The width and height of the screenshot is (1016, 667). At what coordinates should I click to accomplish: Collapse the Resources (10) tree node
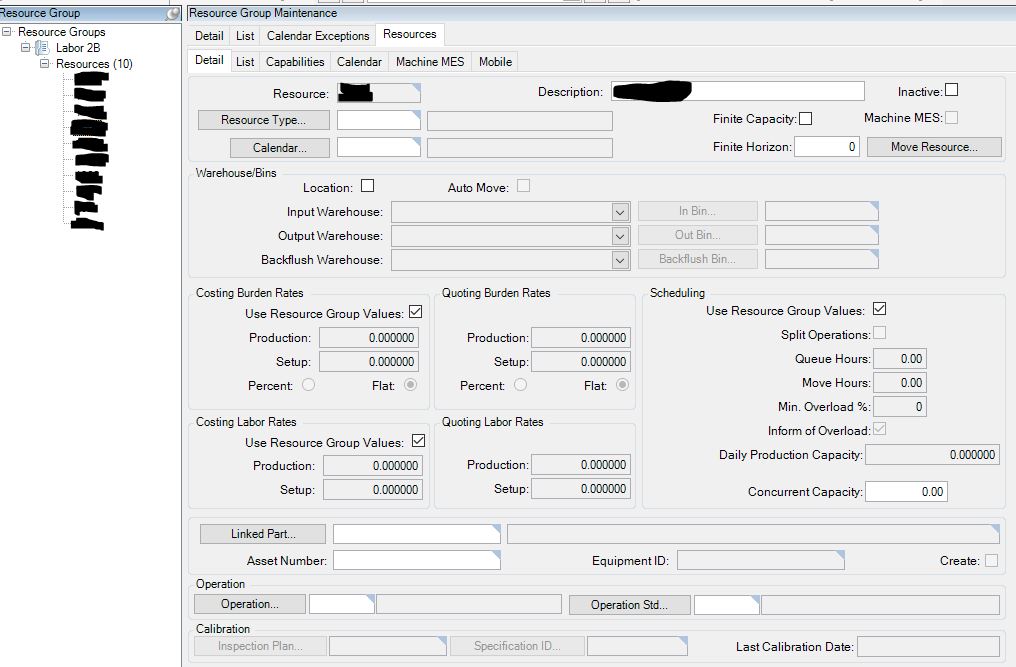[44, 64]
